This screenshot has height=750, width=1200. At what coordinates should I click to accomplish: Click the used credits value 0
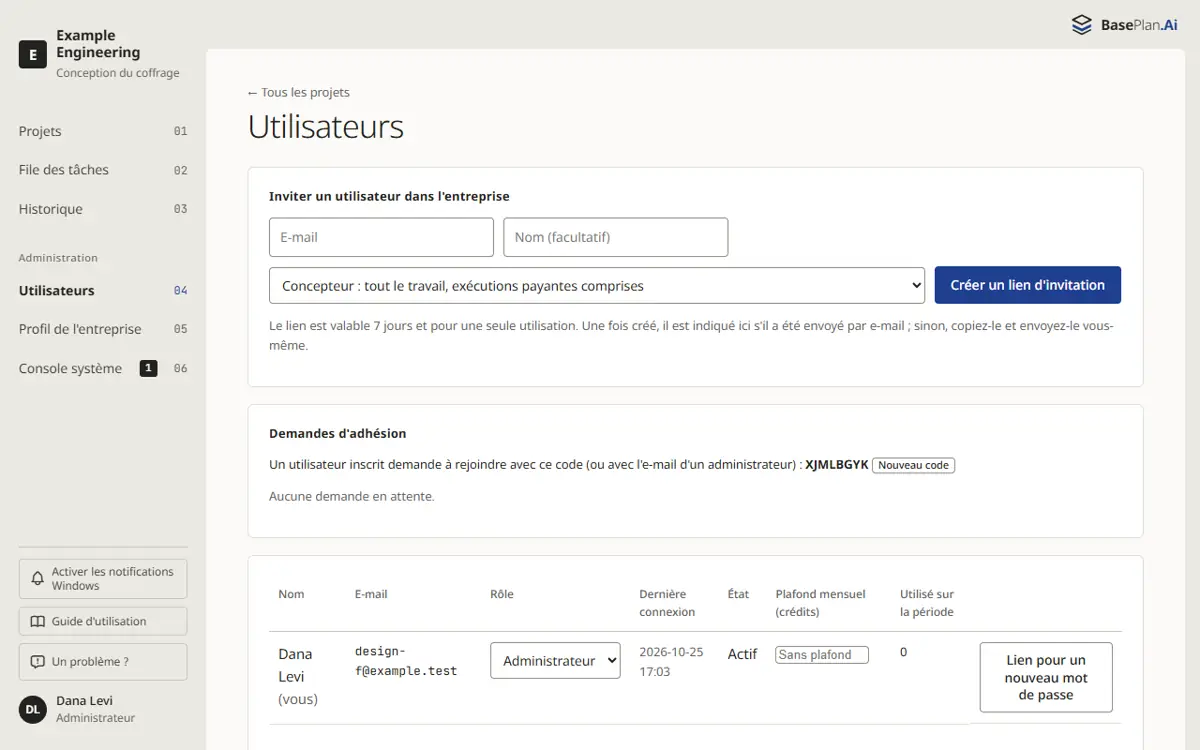tap(904, 652)
